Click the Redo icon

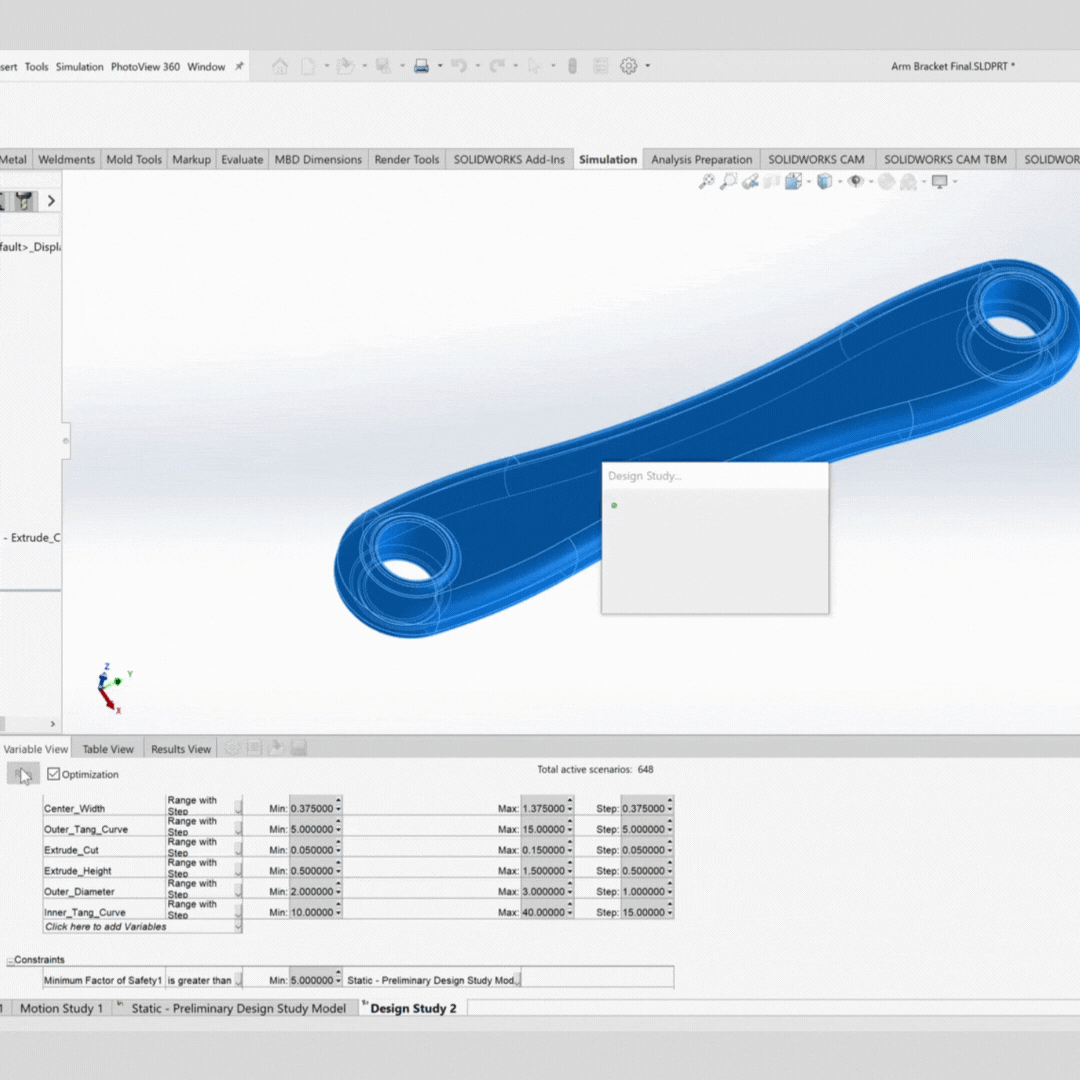(497, 66)
